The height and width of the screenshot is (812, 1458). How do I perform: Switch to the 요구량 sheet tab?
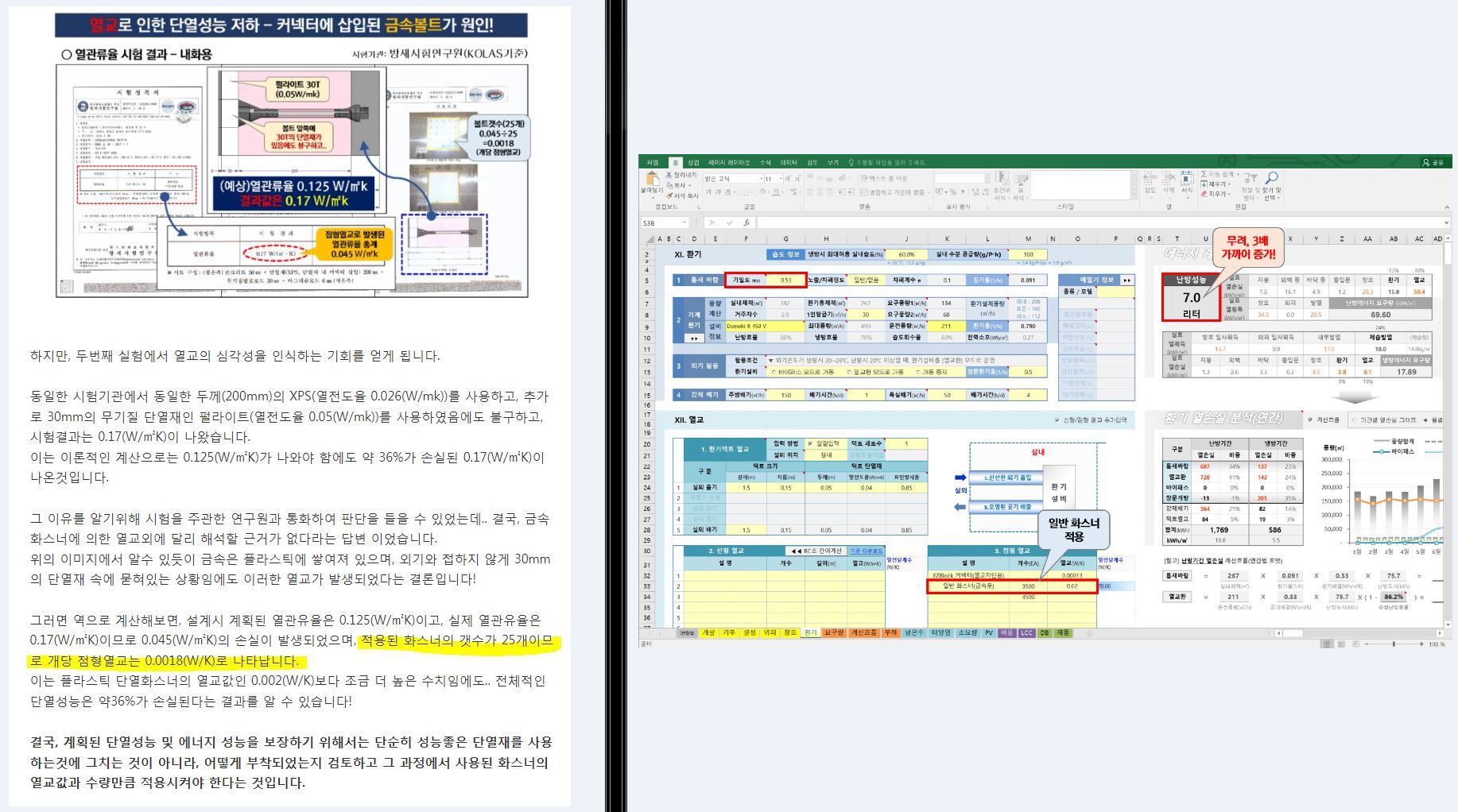(x=833, y=633)
